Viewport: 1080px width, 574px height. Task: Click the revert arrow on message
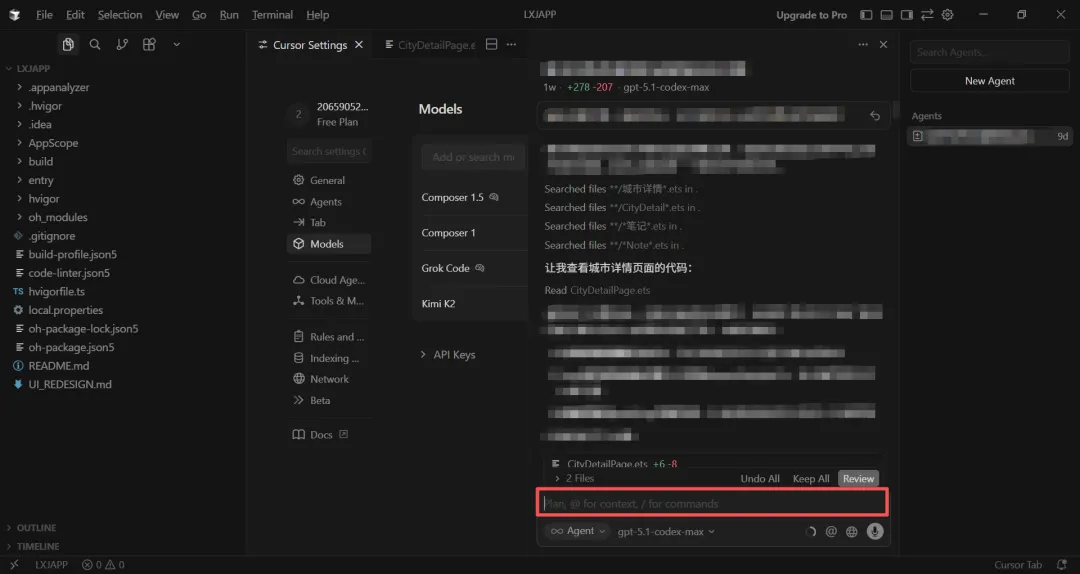(x=875, y=116)
